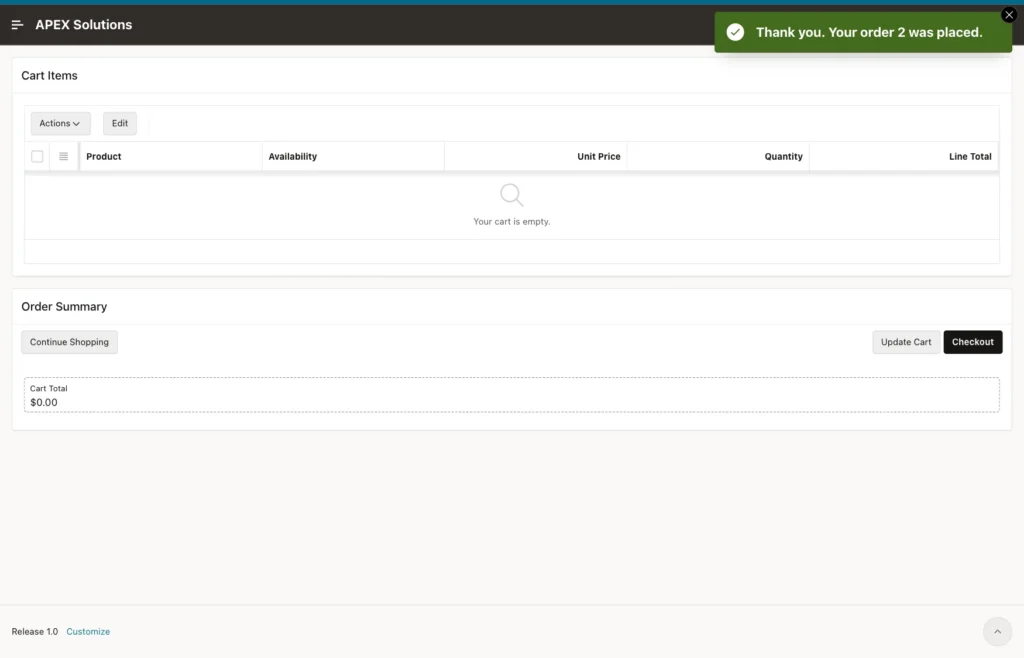Click the Continue Shopping button
The image size is (1024, 658).
(x=69, y=342)
